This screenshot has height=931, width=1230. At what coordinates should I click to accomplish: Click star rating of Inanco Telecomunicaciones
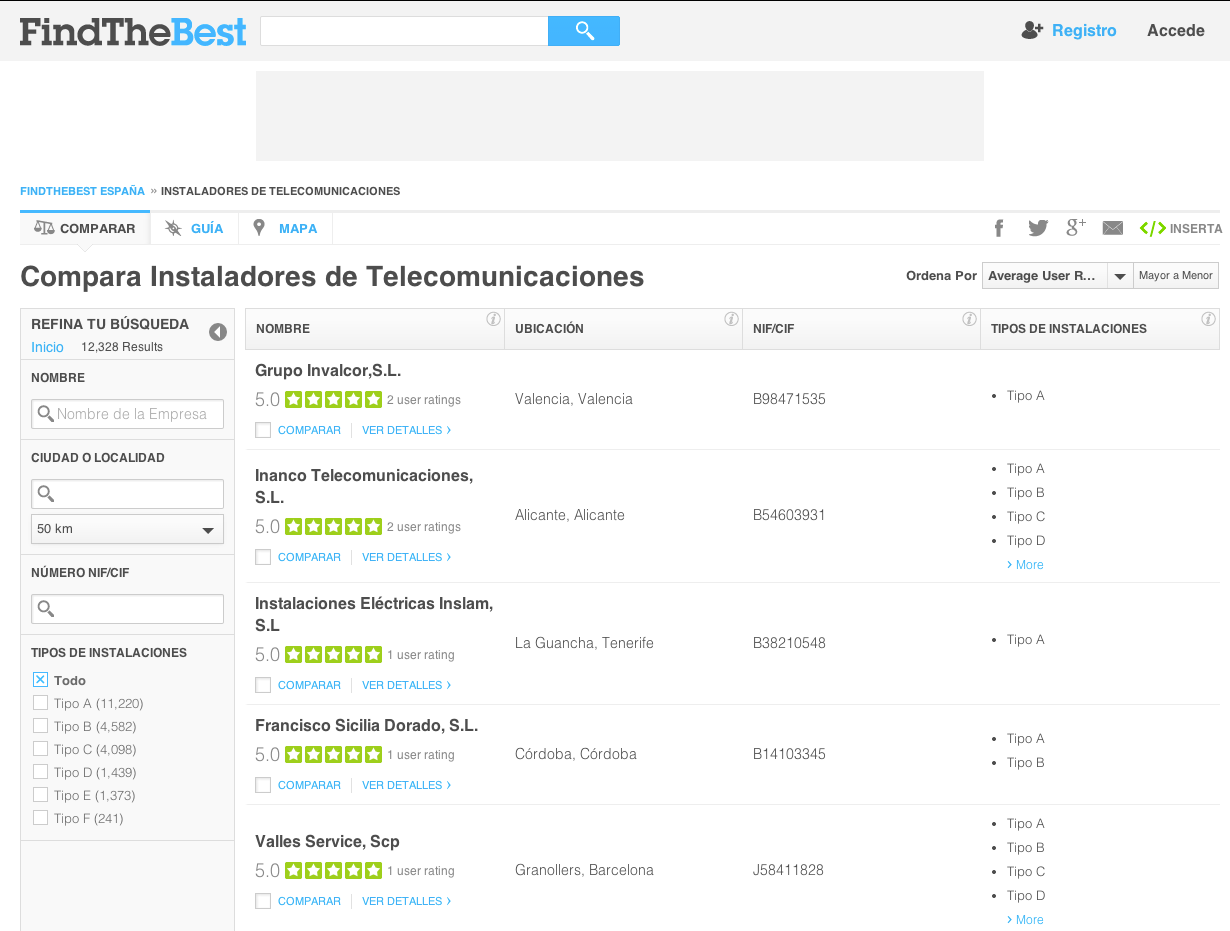pos(333,526)
